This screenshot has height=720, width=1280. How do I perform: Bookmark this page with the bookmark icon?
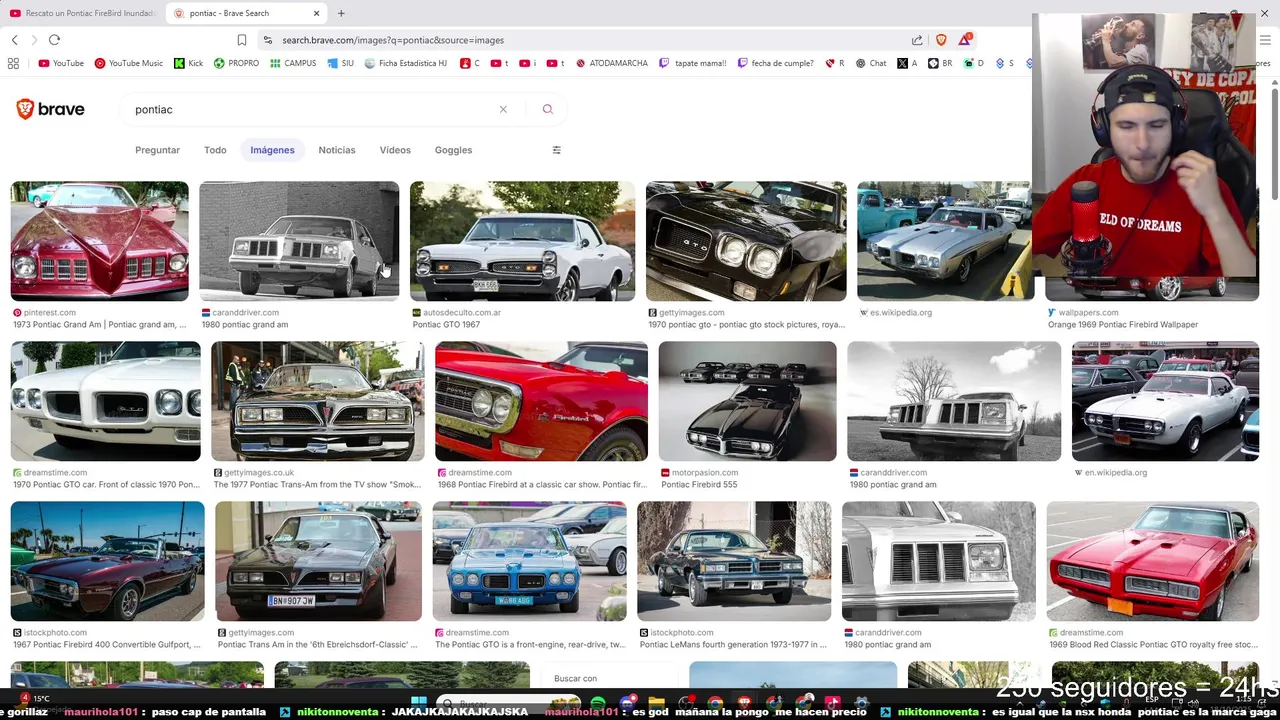click(242, 40)
